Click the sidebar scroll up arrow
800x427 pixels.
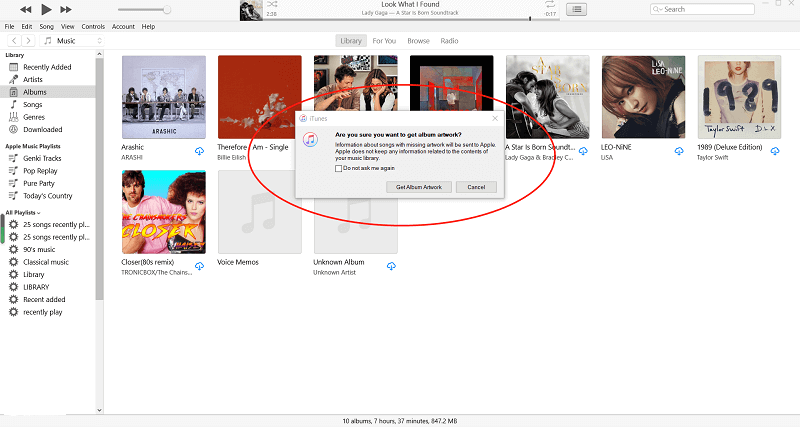click(x=99, y=54)
